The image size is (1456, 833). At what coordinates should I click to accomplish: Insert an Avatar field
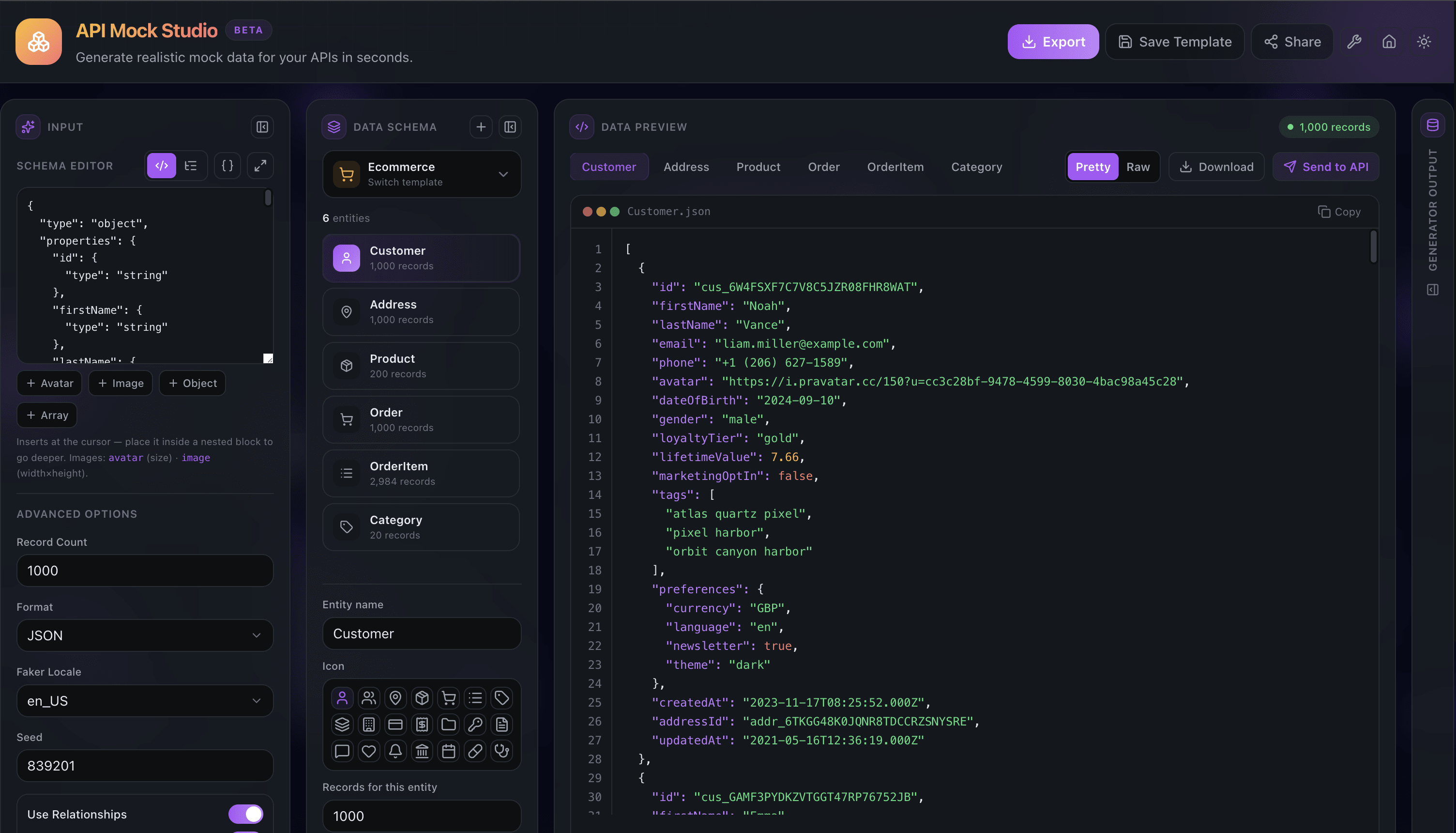[x=50, y=383]
